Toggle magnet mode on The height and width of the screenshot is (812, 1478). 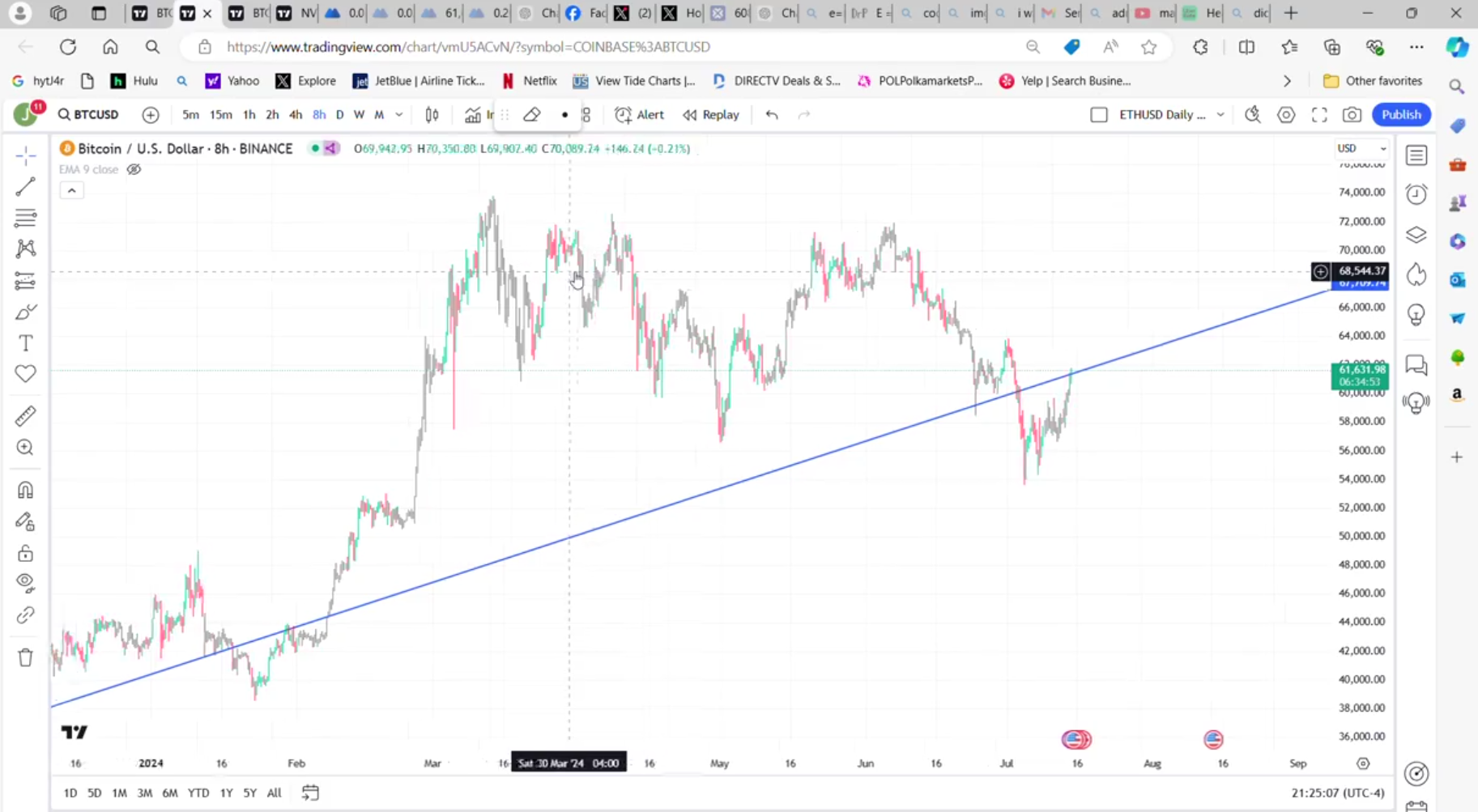pos(25,490)
